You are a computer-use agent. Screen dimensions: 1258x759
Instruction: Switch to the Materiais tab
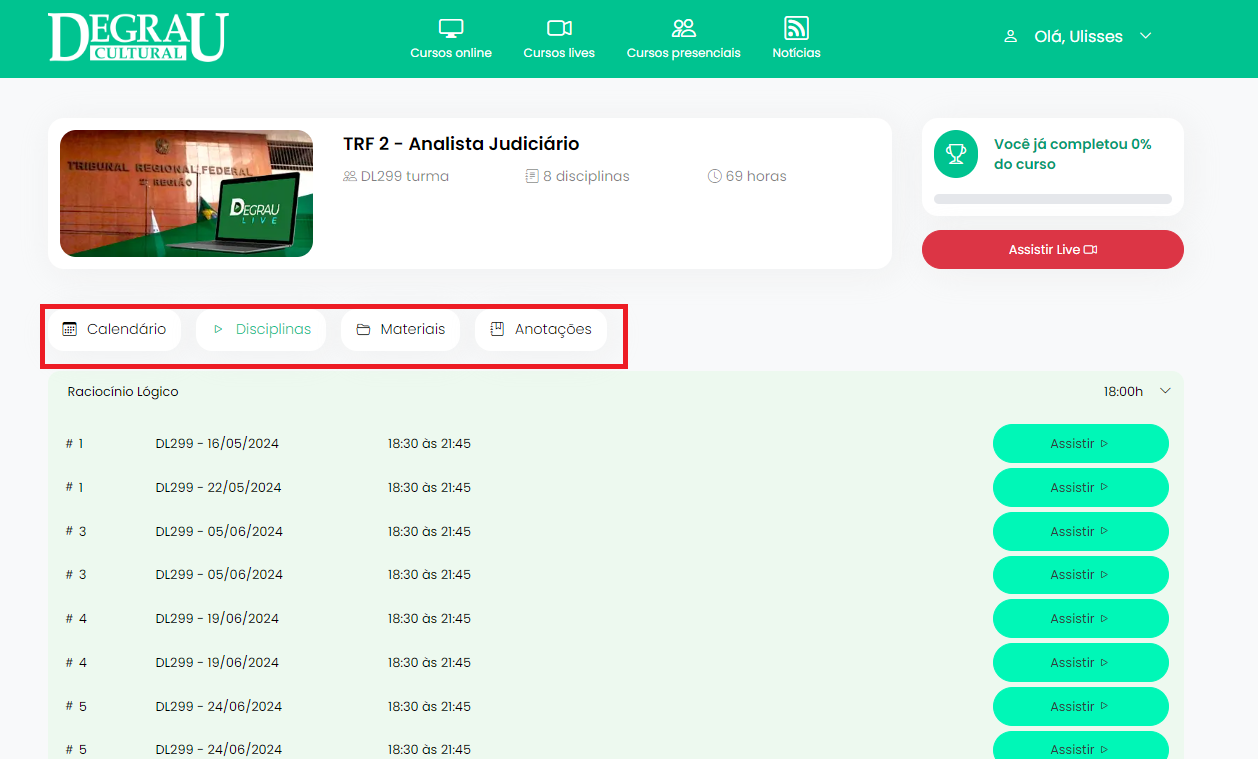[400, 330]
